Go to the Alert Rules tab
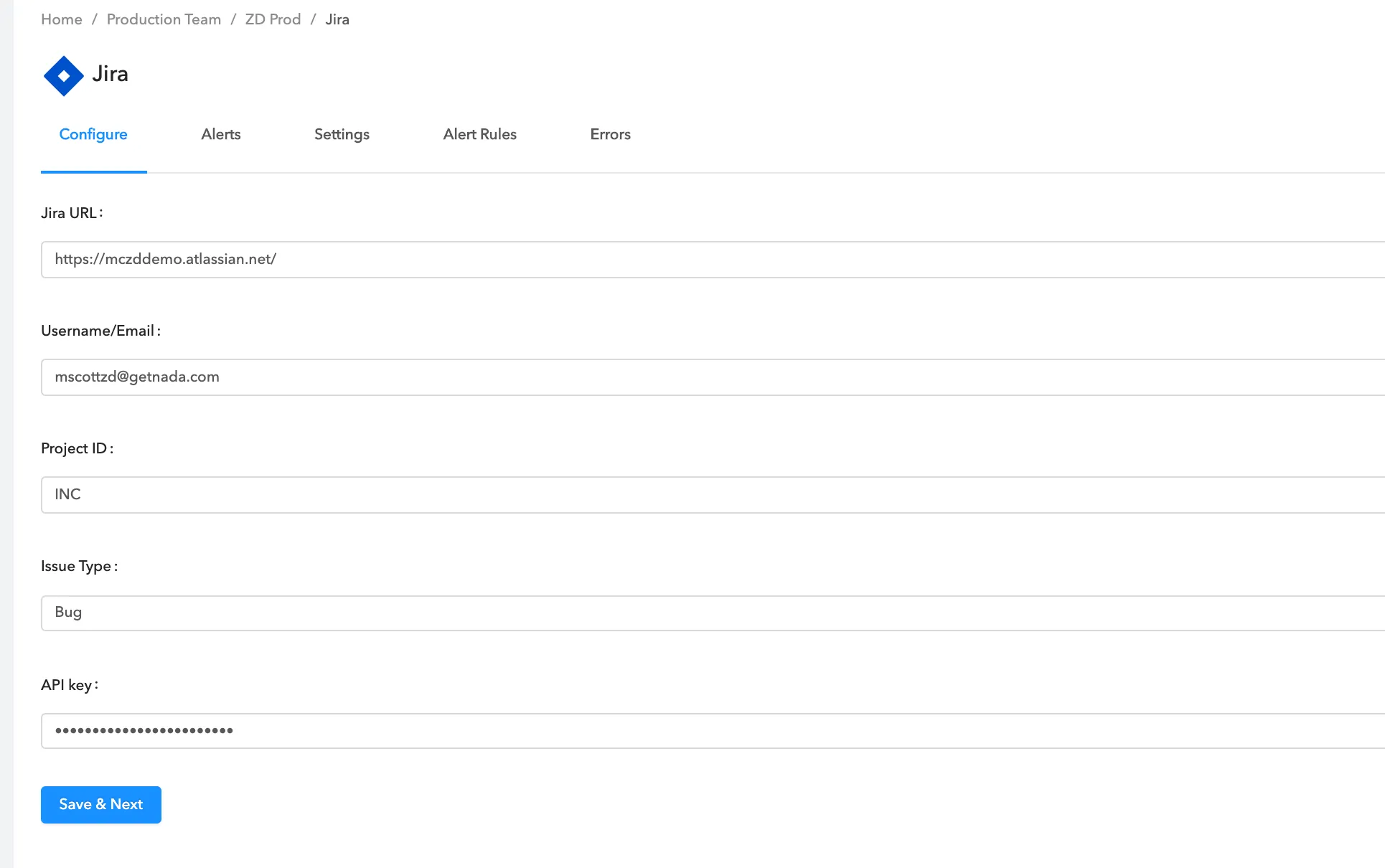The image size is (1385, 868). [479, 135]
